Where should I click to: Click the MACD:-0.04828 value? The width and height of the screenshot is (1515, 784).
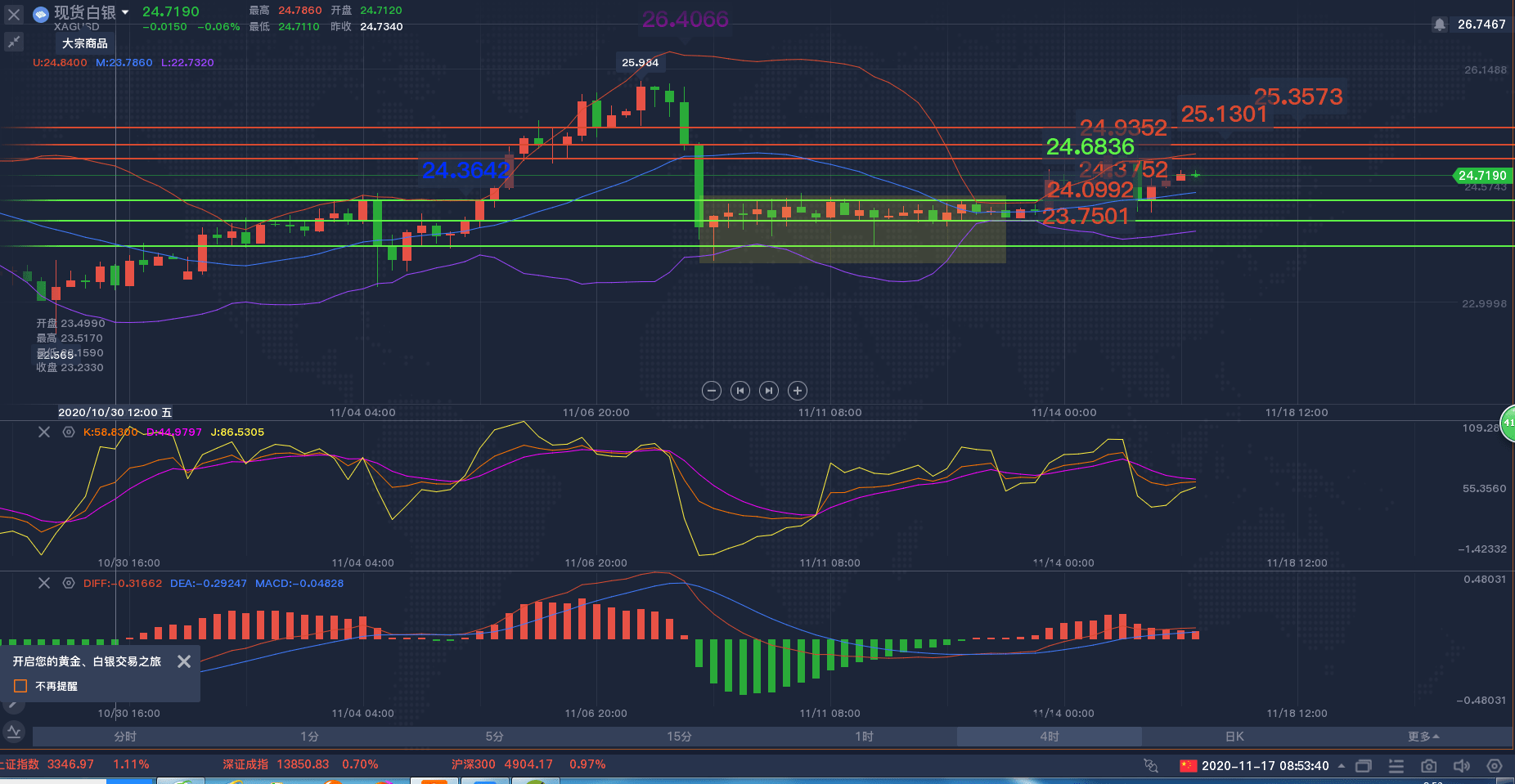click(x=299, y=583)
